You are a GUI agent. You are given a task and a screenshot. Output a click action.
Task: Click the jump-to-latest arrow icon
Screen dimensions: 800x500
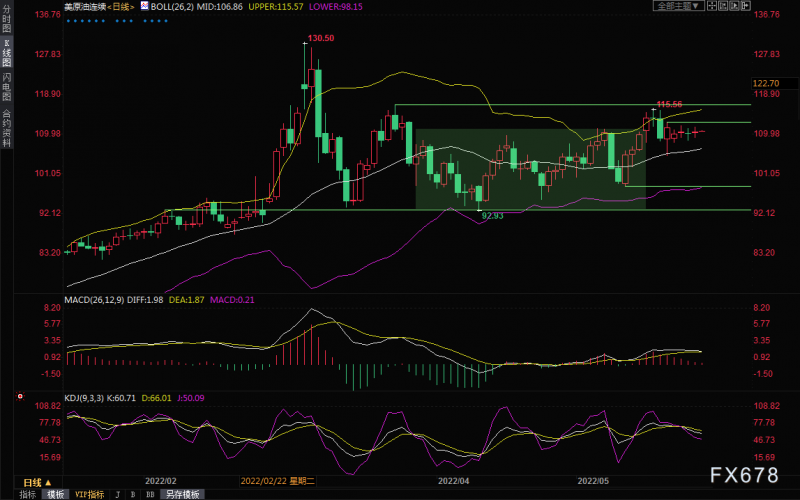pos(745,6)
